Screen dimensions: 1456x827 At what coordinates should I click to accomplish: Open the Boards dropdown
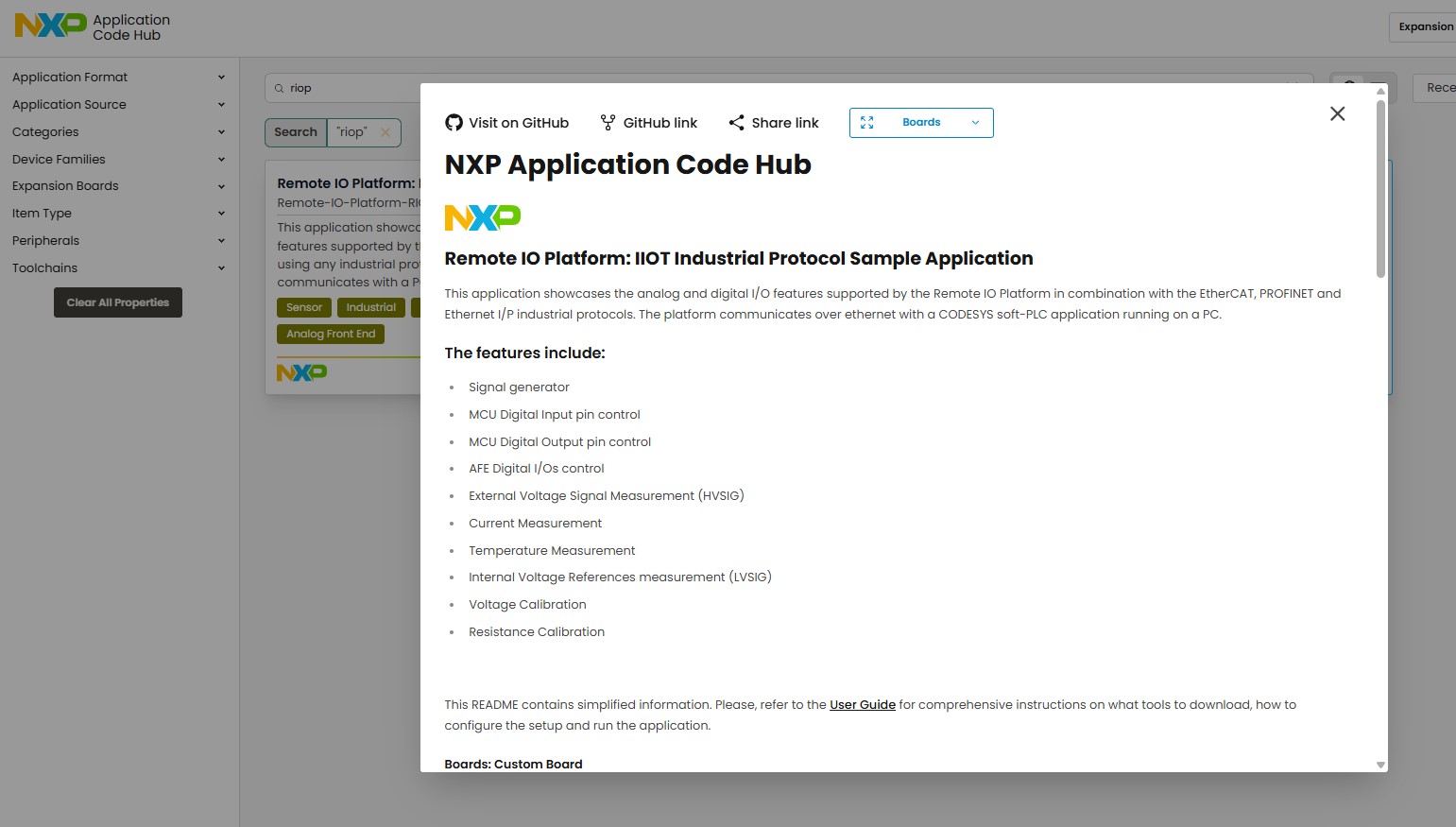click(x=921, y=123)
